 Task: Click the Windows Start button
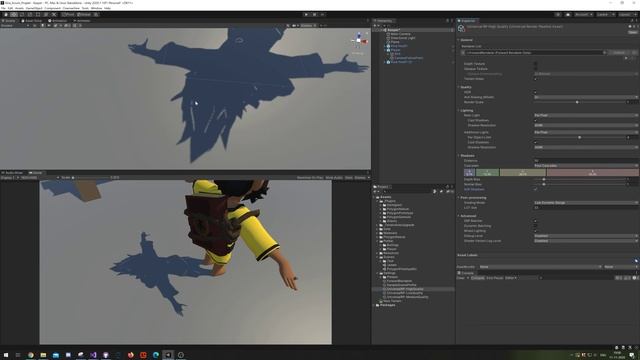point(6,355)
